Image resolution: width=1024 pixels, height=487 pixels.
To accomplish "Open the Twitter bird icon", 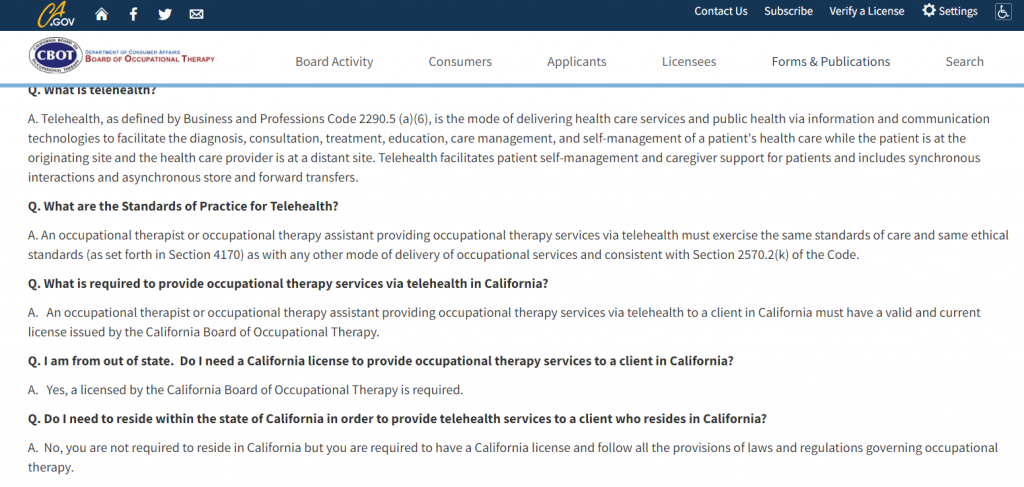I will click(x=165, y=14).
